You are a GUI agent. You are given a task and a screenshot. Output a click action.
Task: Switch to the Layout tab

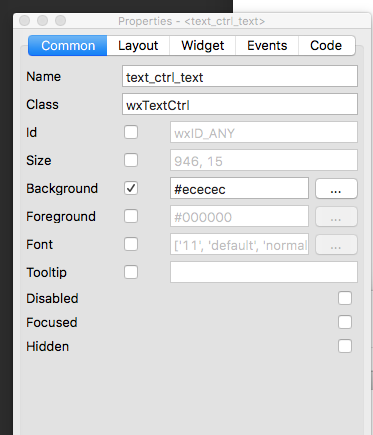(138, 46)
